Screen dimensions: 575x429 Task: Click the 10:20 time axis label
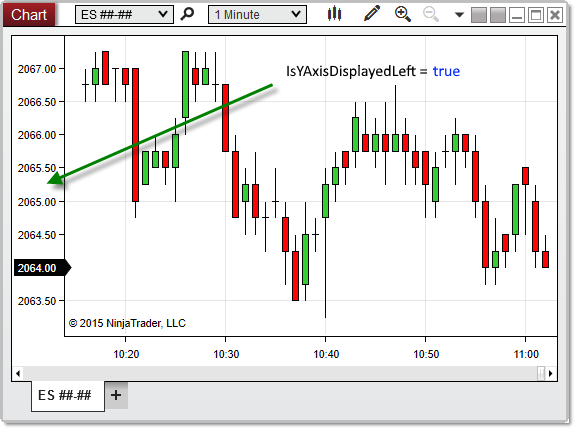coord(126,354)
